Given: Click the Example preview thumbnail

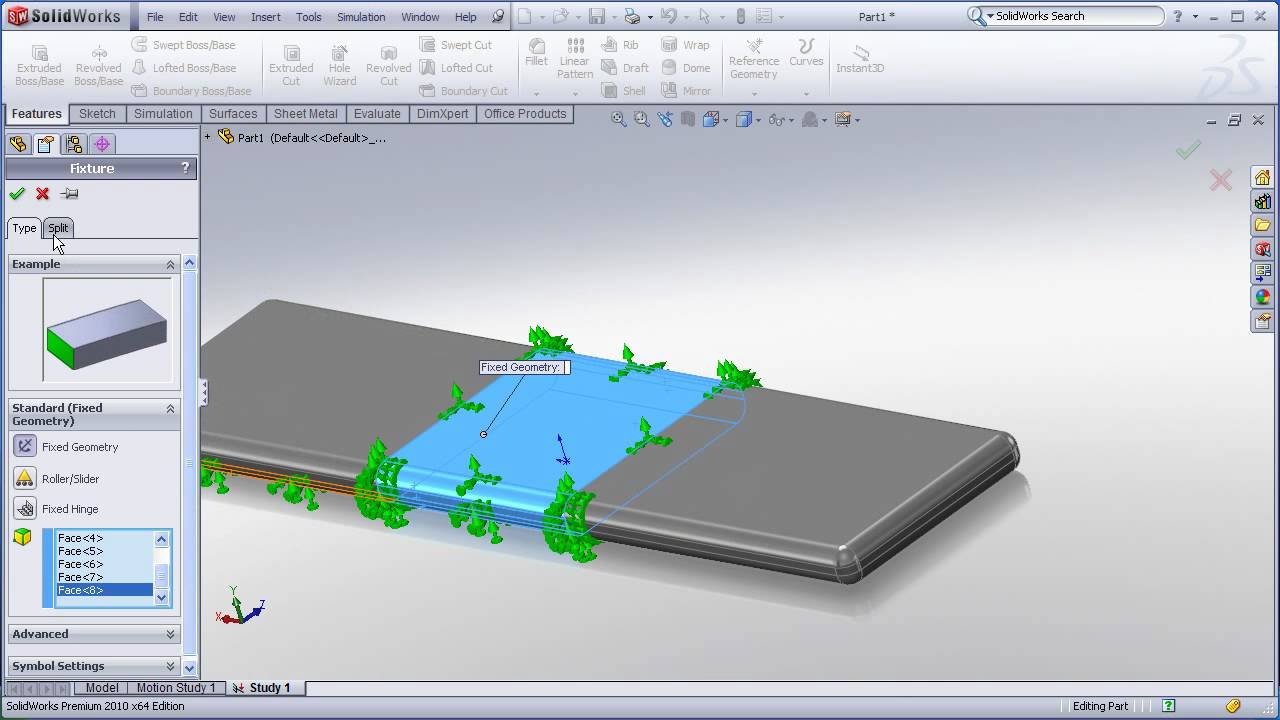Looking at the screenshot, I should (x=107, y=330).
